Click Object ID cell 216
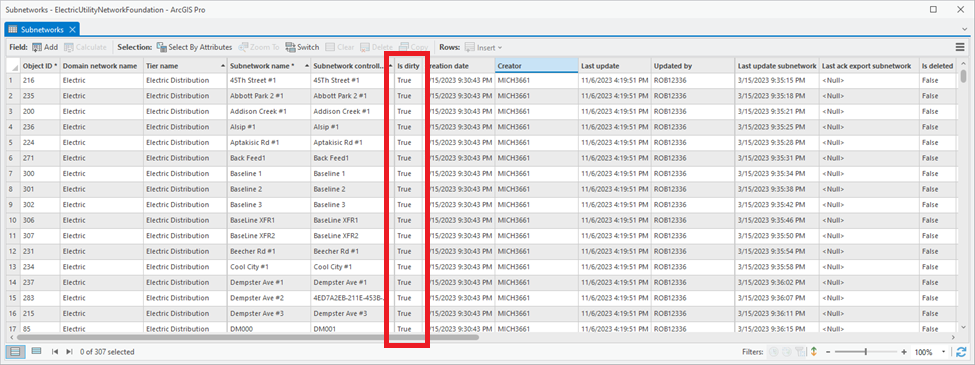This screenshot has width=975, height=365. coord(40,80)
